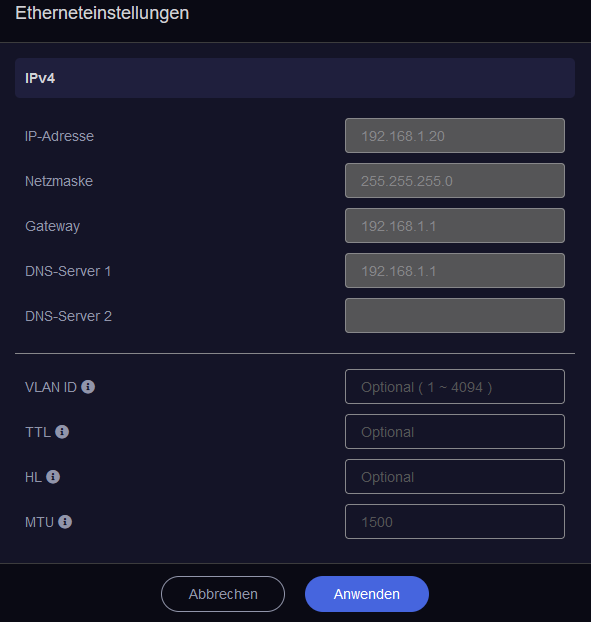Click the MTU field showing 1500
Image resolution: width=591 pixels, height=622 pixels.
[x=455, y=522]
